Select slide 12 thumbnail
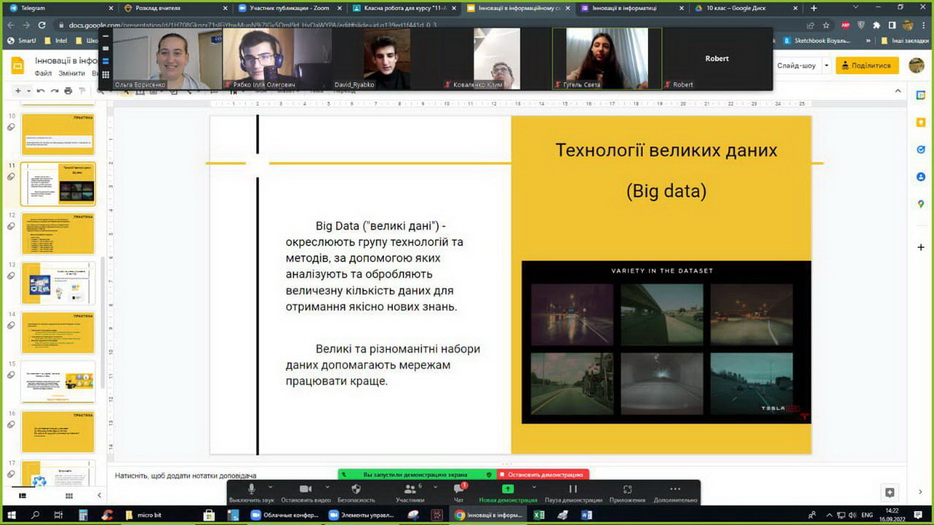934x525 pixels. pyautogui.click(x=58, y=234)
